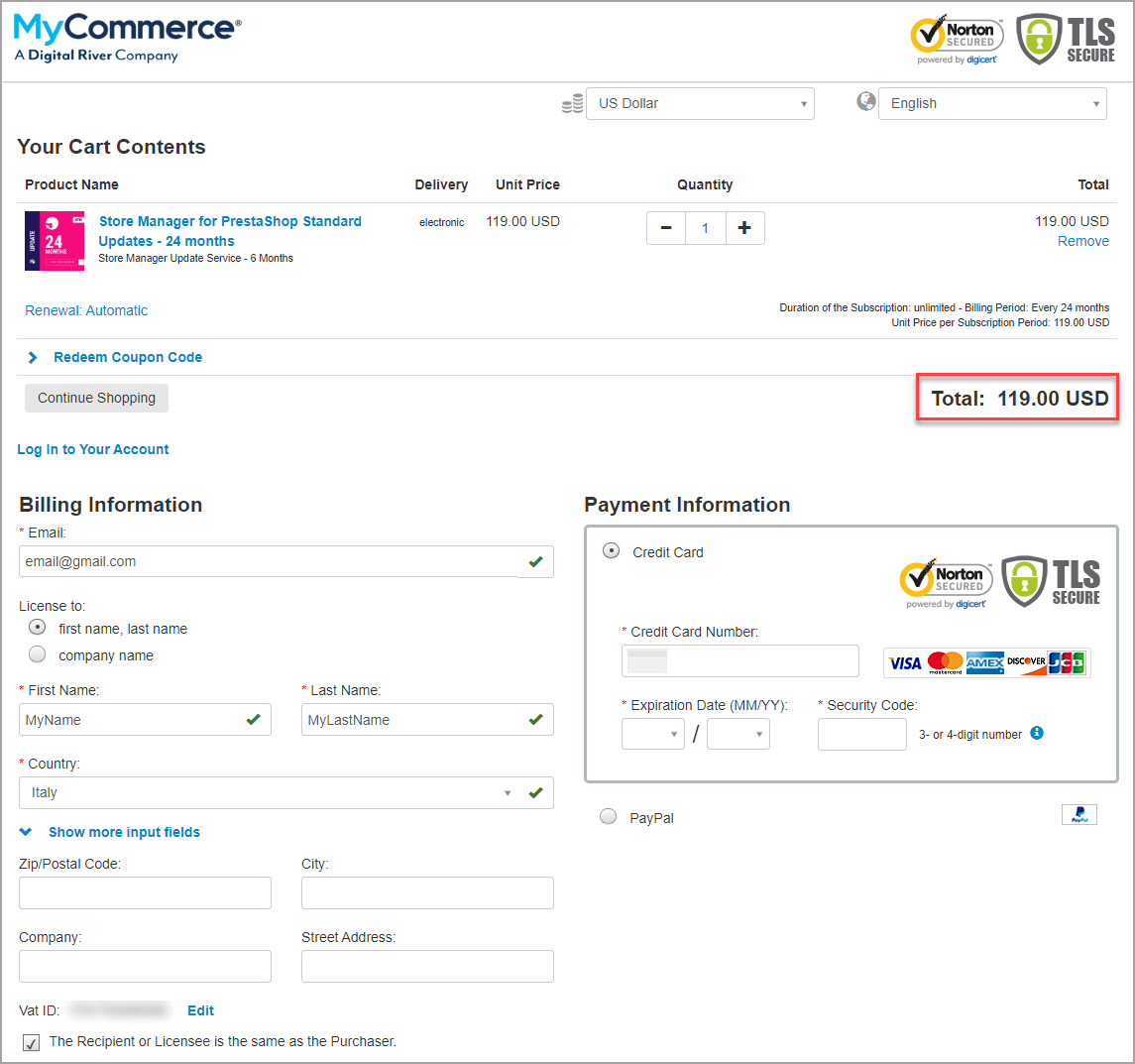The width and height of the screenshot is (1135, 1064).
Task: Click the Email field green checkmark
Action: click(535, 561)
